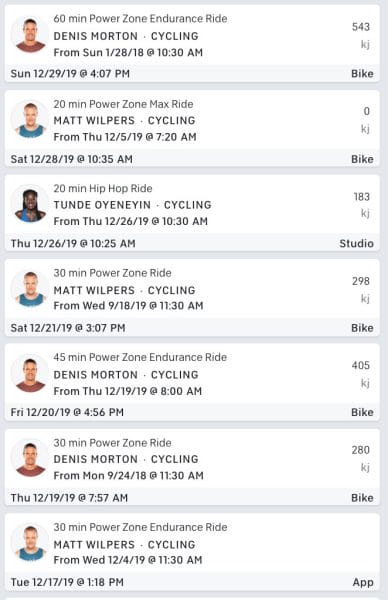Tap Matt Wilpers avatar on Max Ride
The image size is (388, 600).
tap(30, 119)
